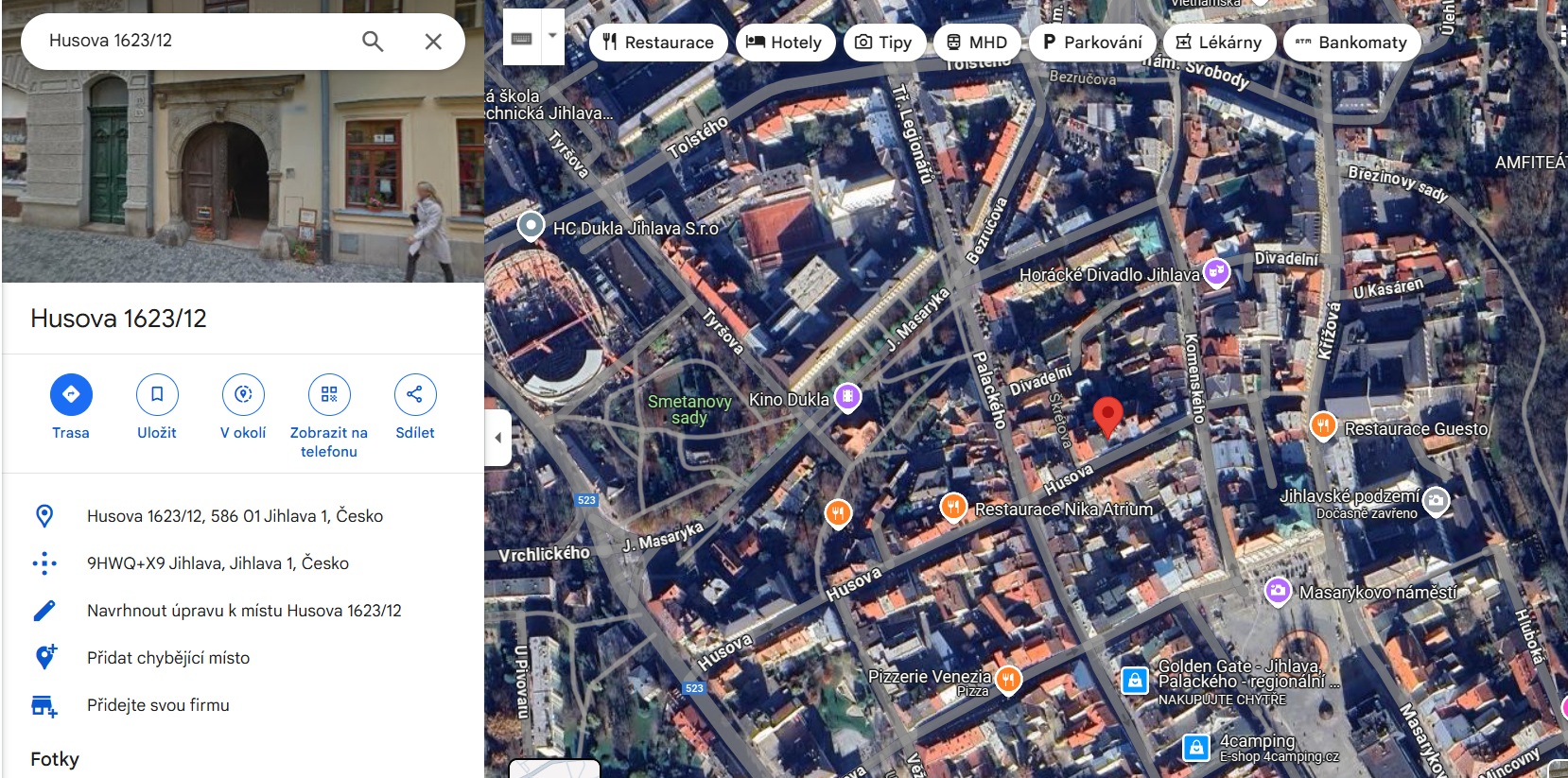Clear the search with the X icon

pos(433,42)
